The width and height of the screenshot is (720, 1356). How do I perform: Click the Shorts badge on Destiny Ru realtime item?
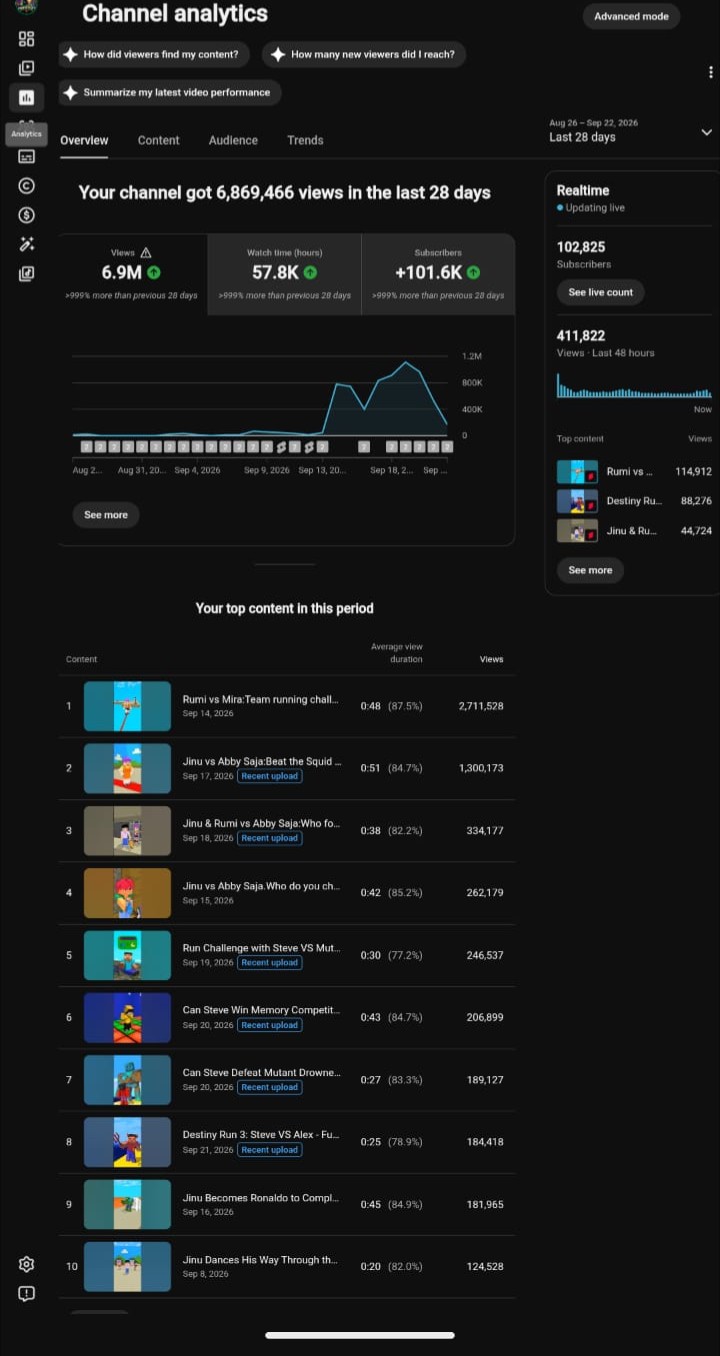pyautogui.click(x=591, y=506)
